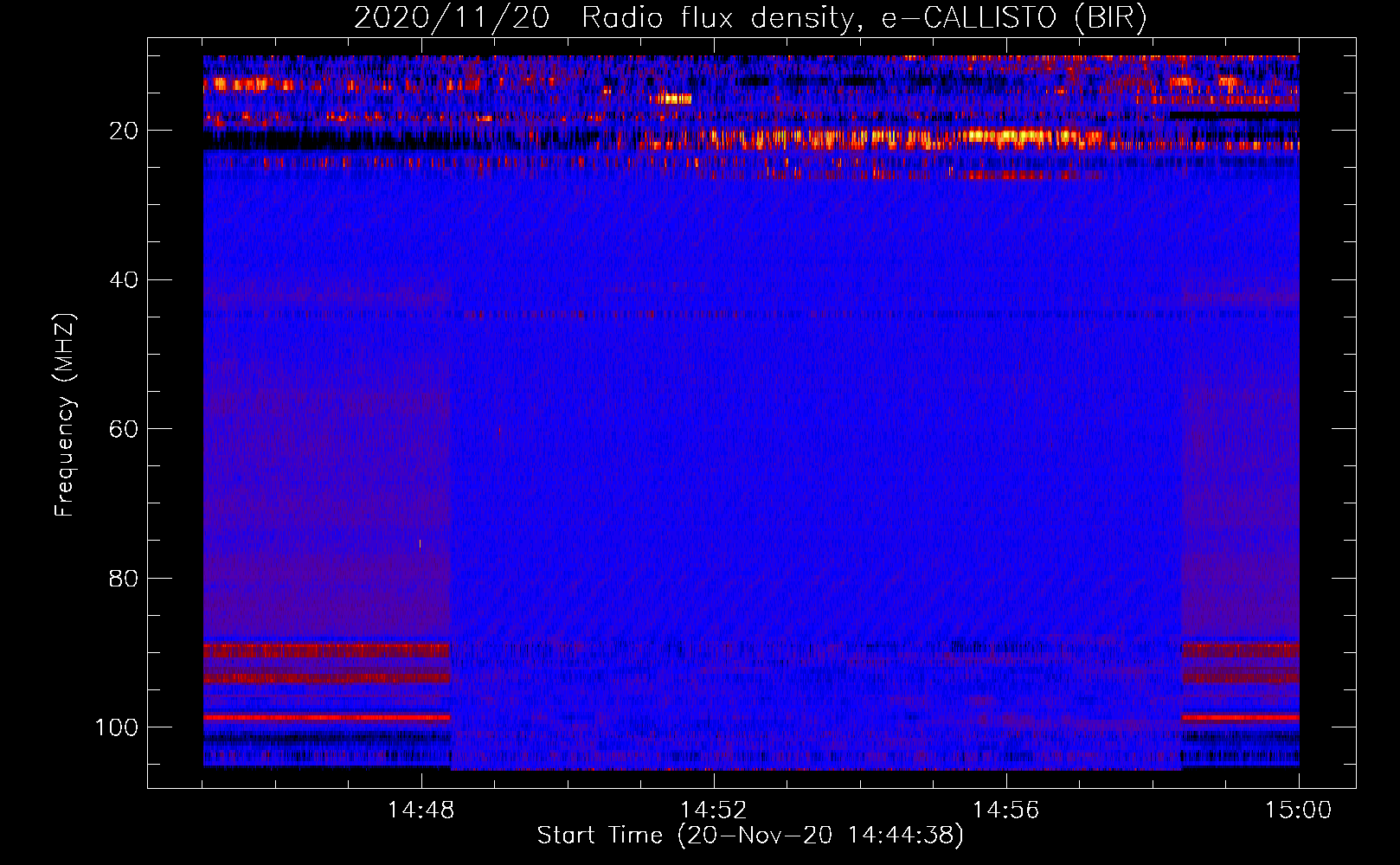
Task: Select the "Frequency (MHZ)" axis label
Action: tap(66, 415)
